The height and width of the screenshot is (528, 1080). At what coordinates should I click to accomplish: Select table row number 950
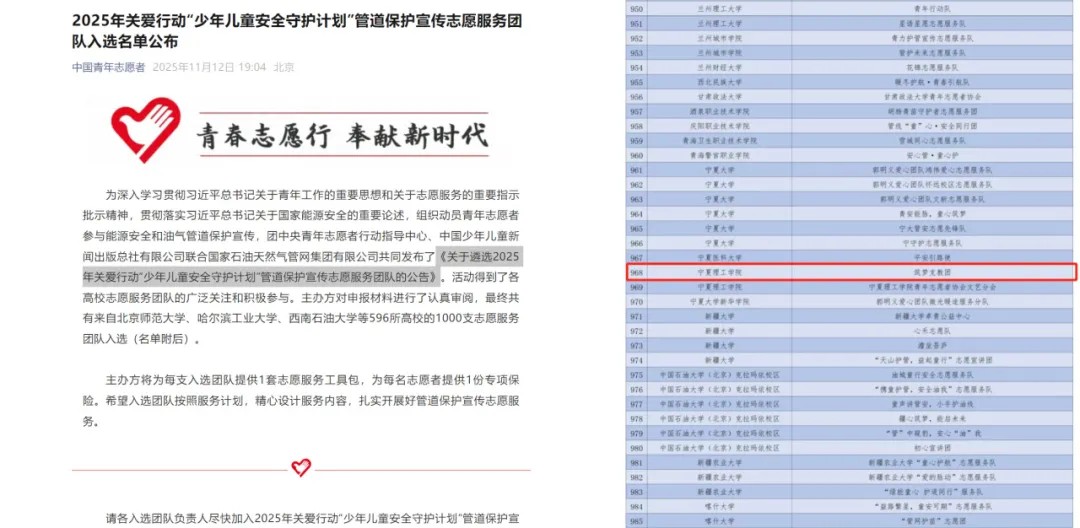click(x=637, y=6)
